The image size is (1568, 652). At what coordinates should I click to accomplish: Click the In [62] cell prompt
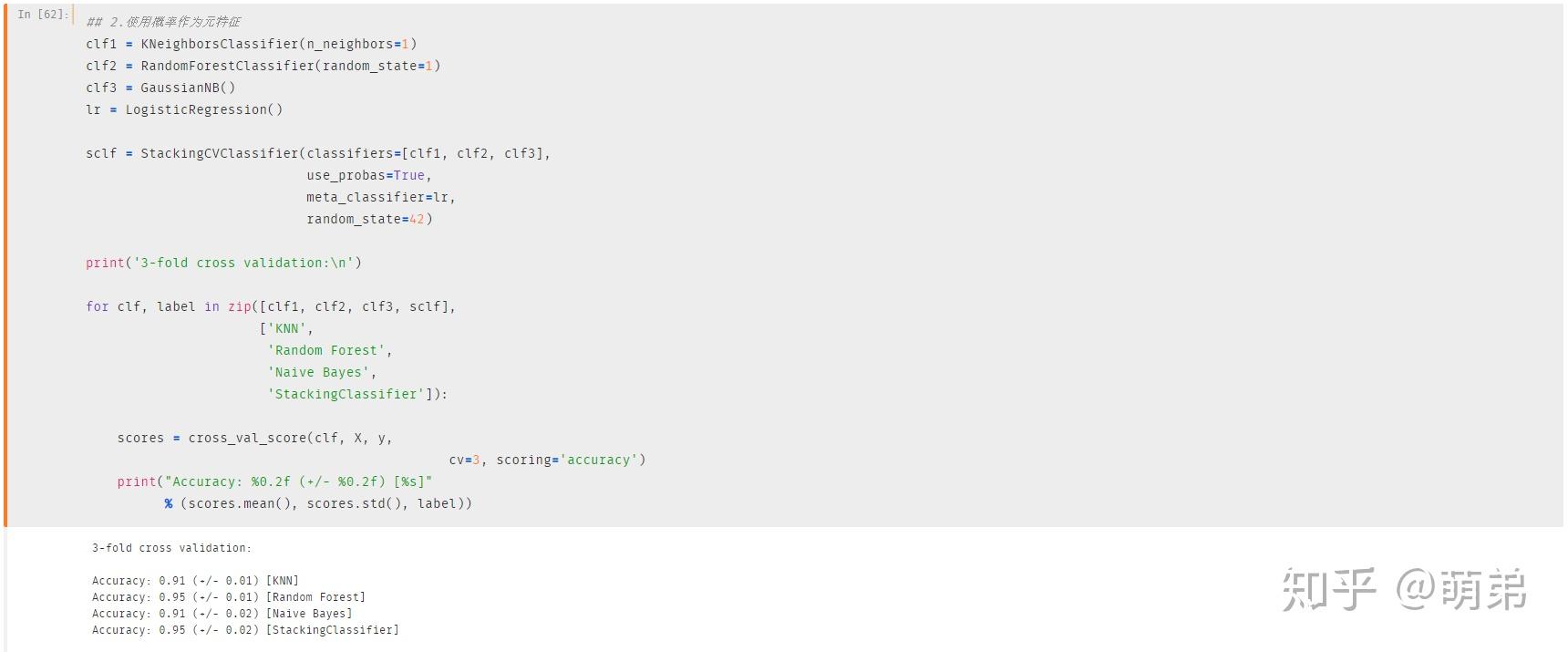coord(42,15)
